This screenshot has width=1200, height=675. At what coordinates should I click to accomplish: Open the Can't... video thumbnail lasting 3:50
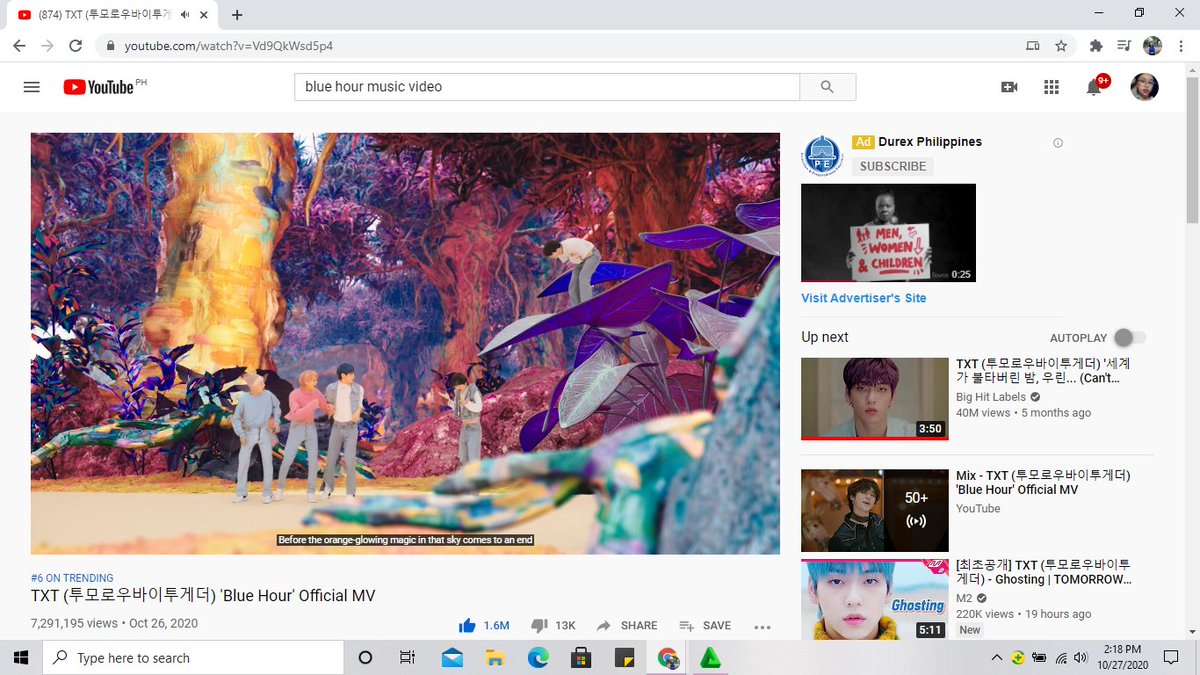pyautogui.click(x=875, y=399)
